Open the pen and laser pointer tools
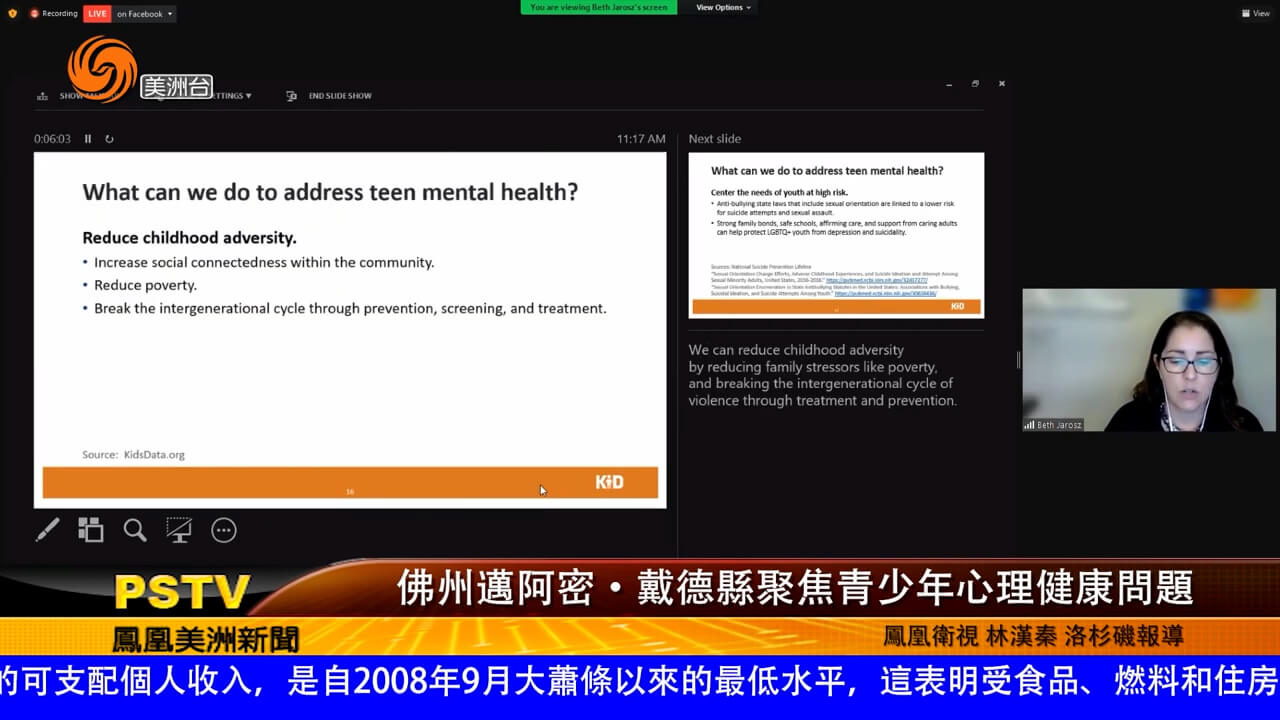 click(47, 530)
